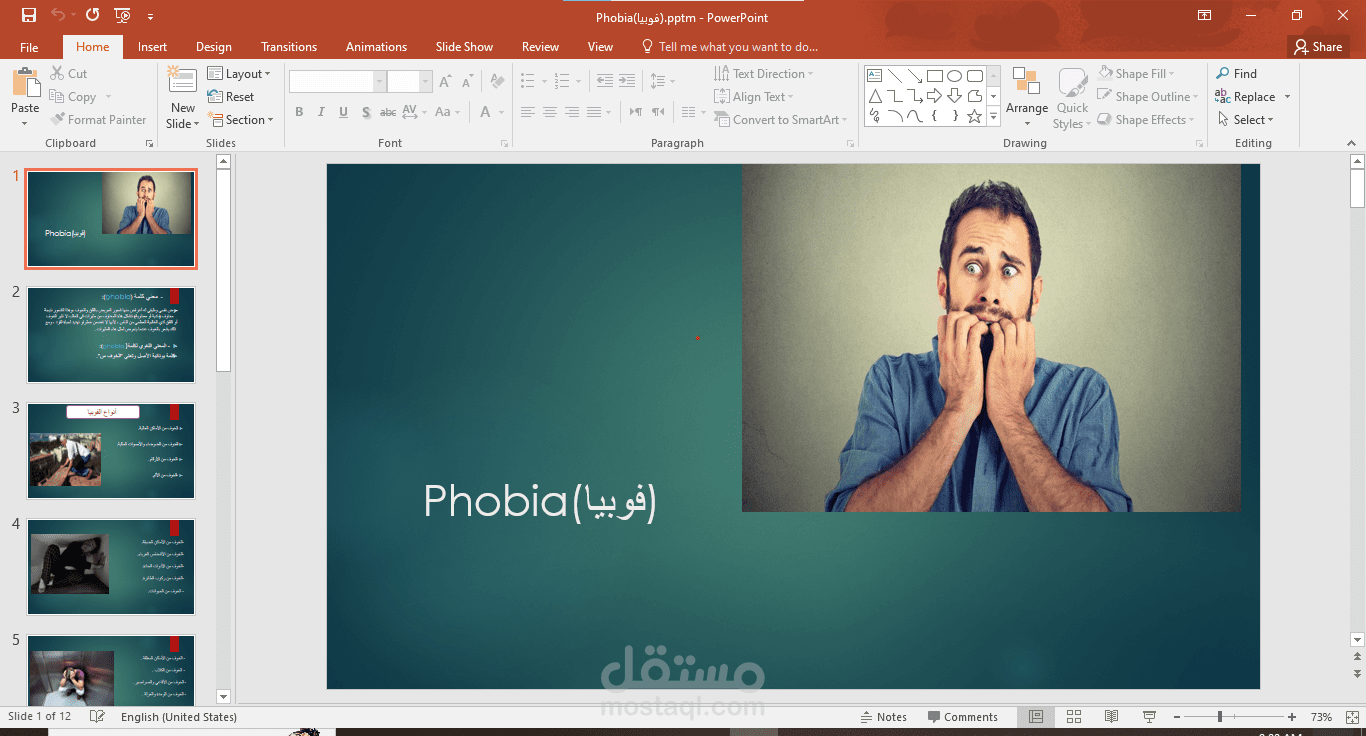The image size is (1366, 736).
Task: Click the Tell me search field
Action: click(x=730, y=47)
